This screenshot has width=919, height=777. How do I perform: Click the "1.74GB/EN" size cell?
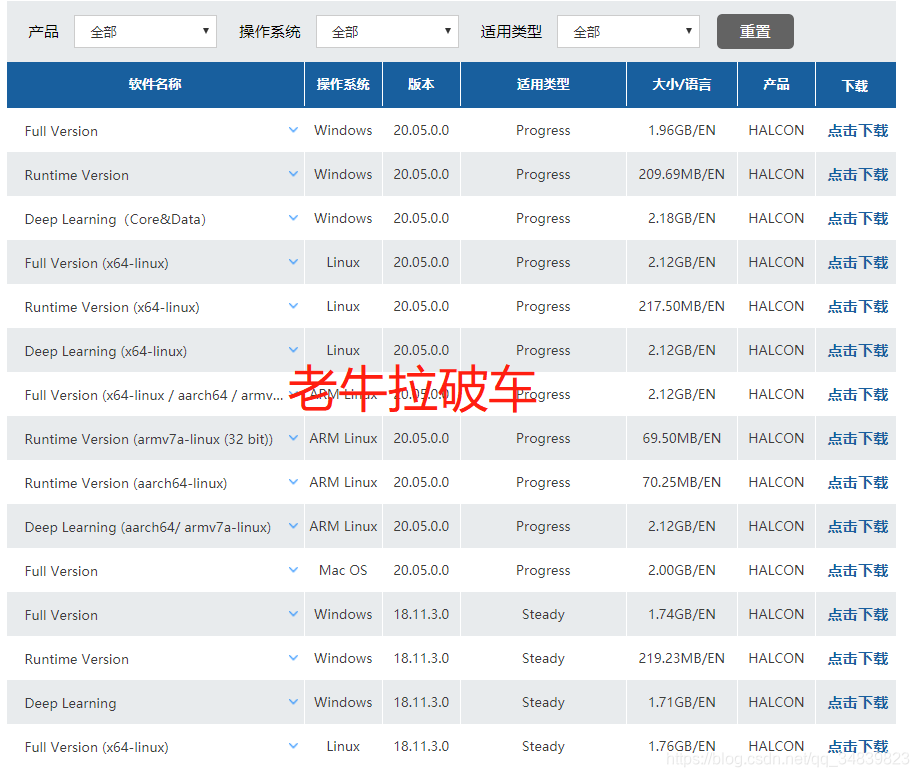pos(682,614)
